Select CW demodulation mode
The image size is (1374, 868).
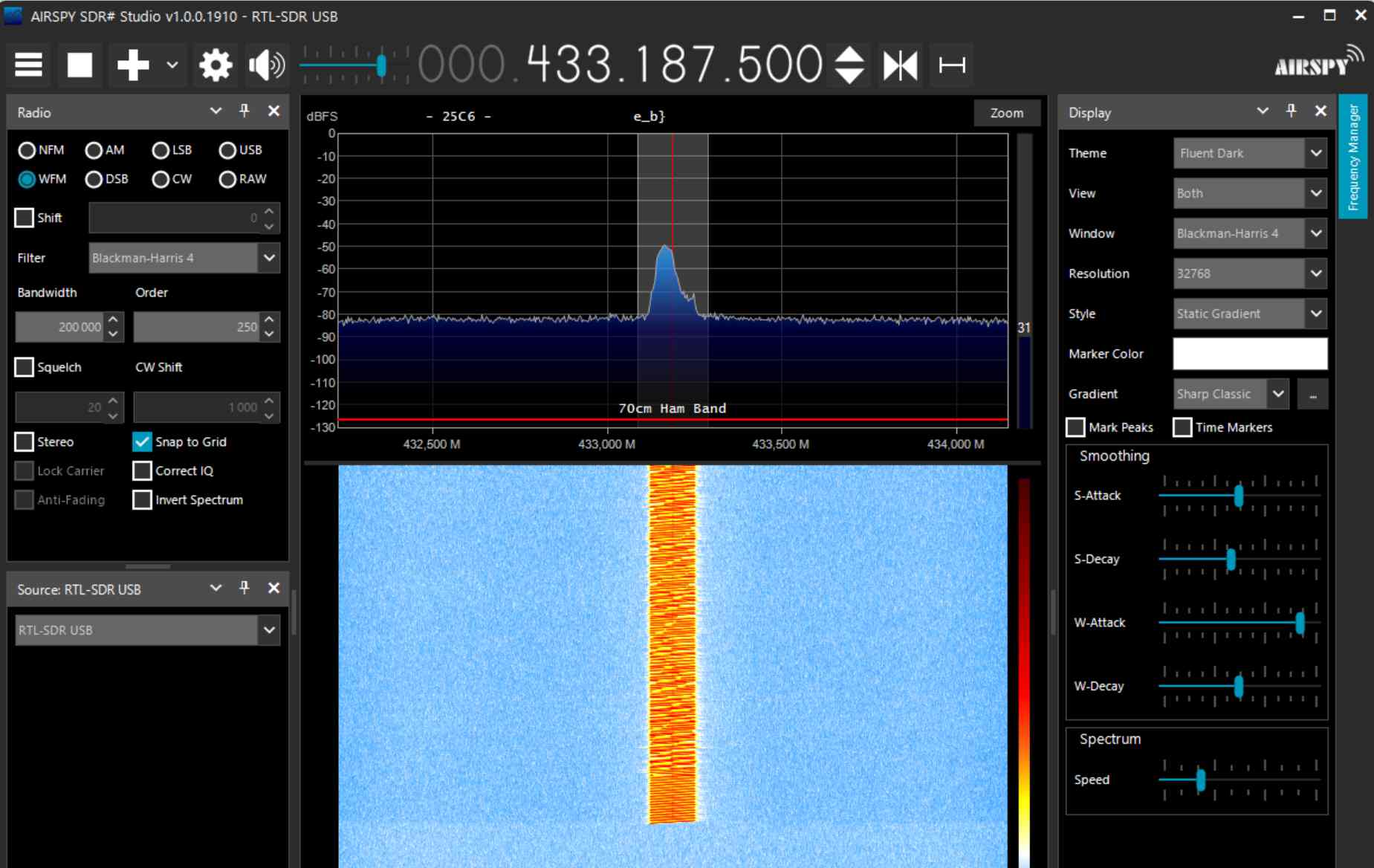pyautogui.click(x=172, y=179)
